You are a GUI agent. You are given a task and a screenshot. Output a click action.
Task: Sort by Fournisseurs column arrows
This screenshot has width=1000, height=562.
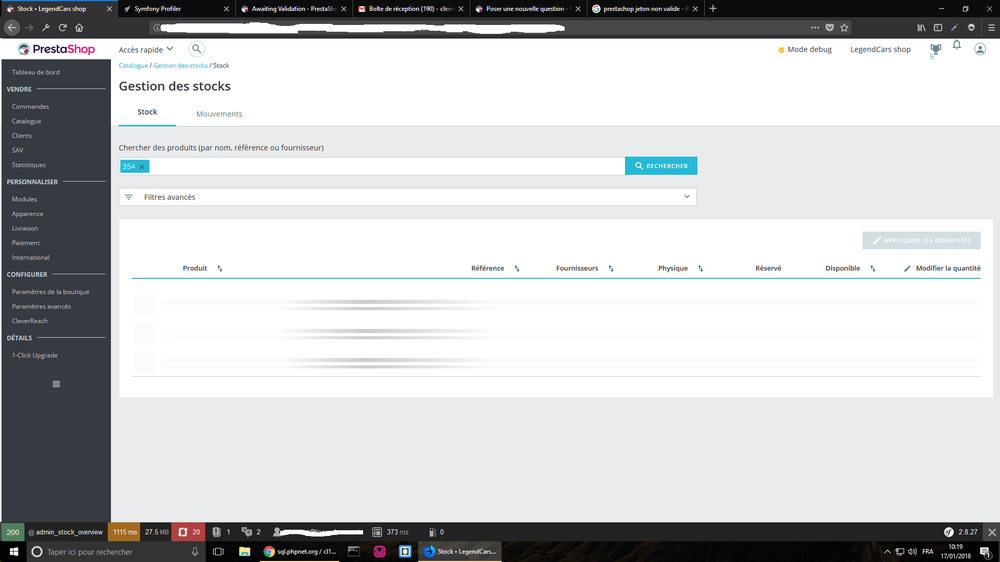611,269
